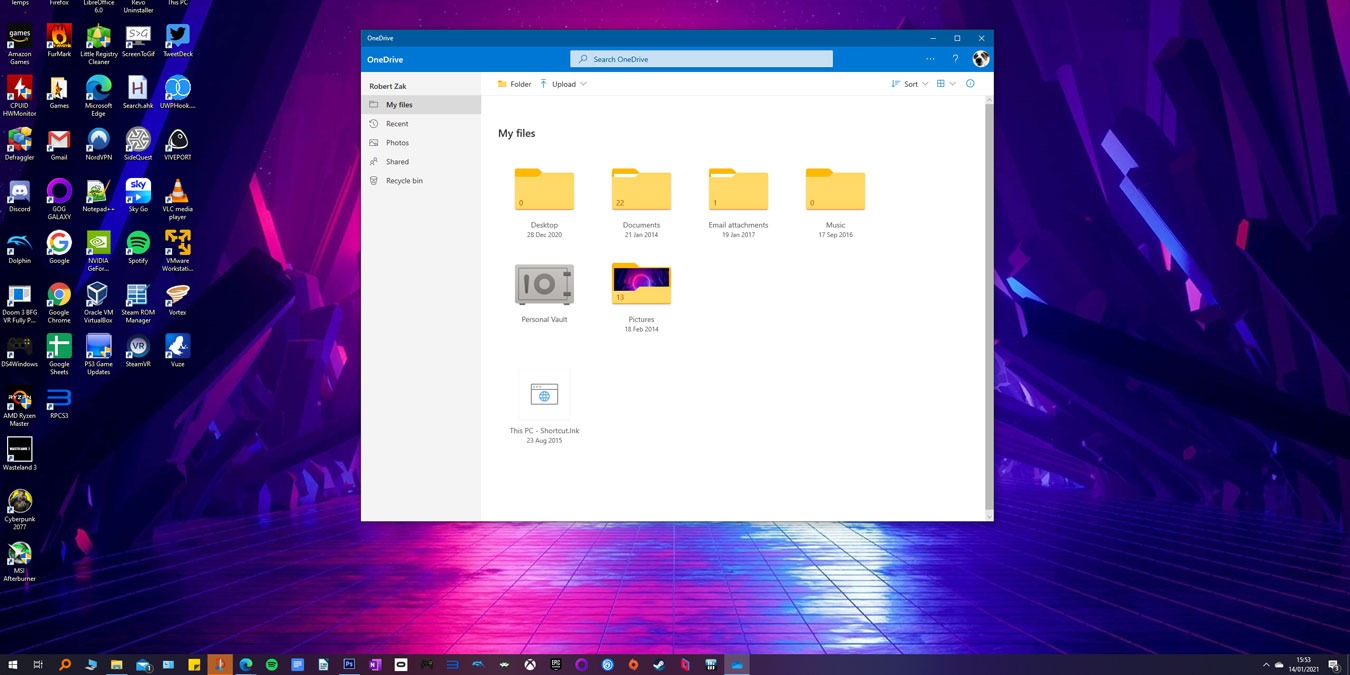Open the Help button in the top bar
The image size is (1350, 675).
pos(955,58)
